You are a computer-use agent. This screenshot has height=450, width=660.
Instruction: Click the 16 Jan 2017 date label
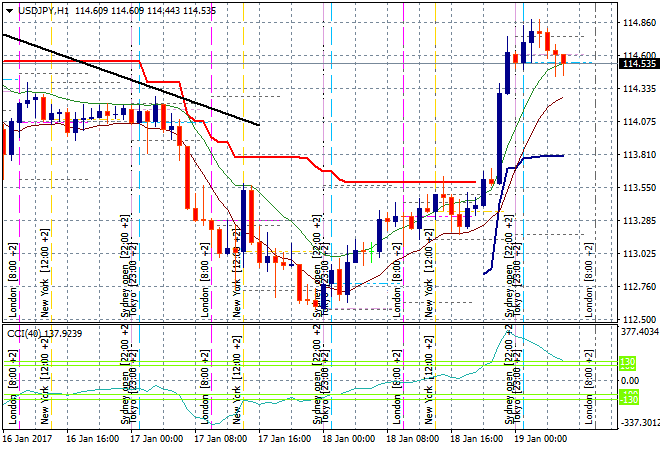[x=28, y=439]
